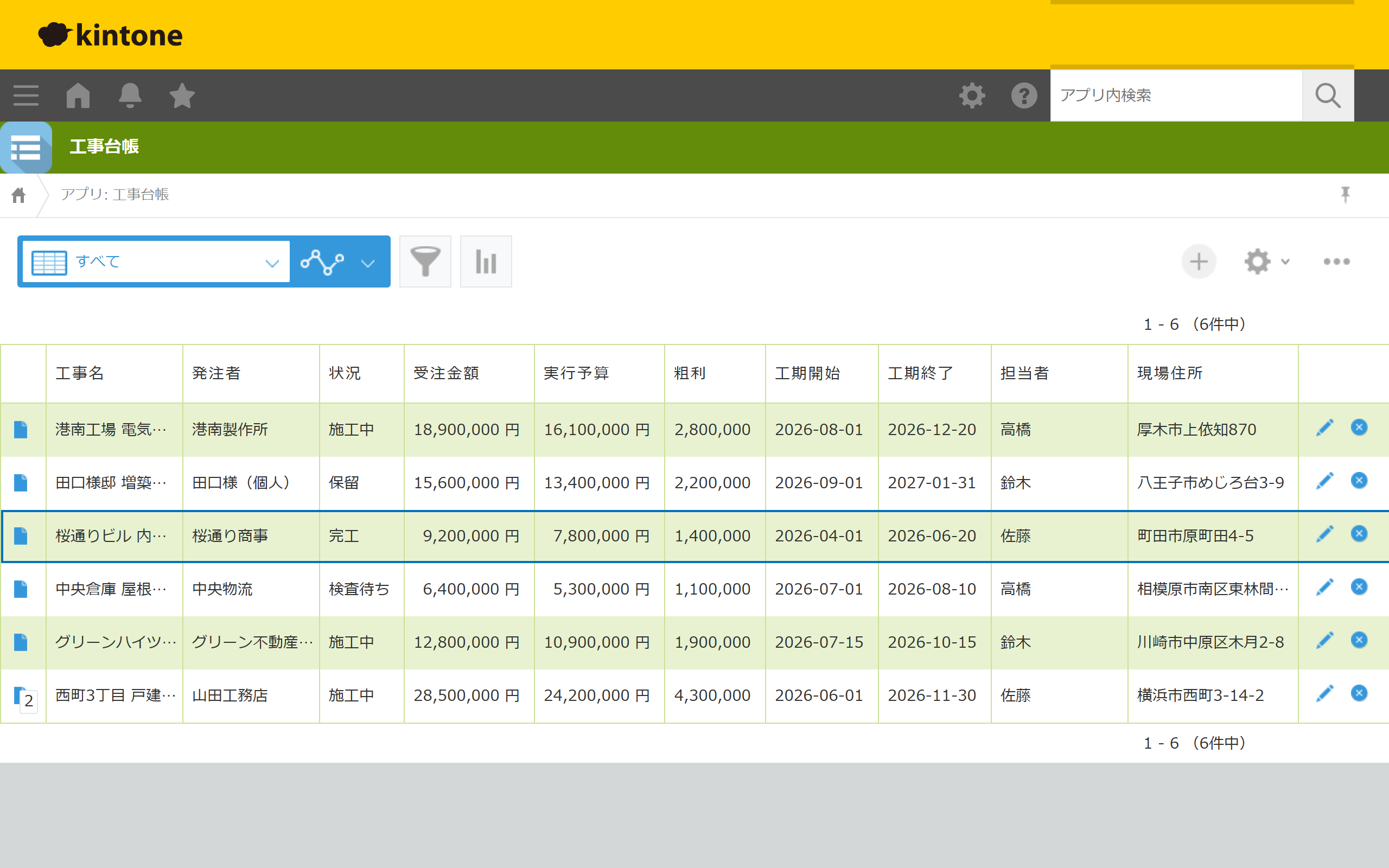The image size is (1389, 868).
Task: Edit the 田口様（個人） record with pencil
Action: click(1325, 481)
